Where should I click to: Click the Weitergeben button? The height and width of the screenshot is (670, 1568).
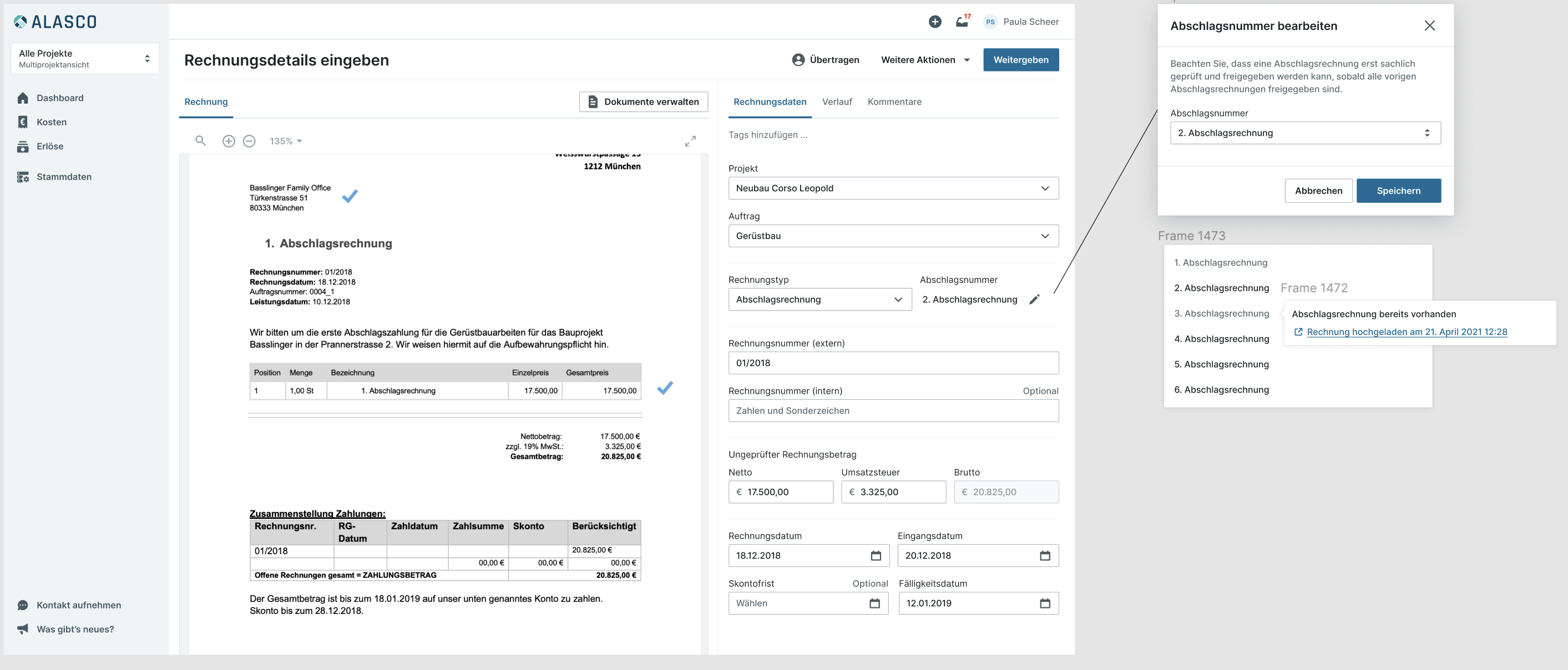pos(1020,60)
